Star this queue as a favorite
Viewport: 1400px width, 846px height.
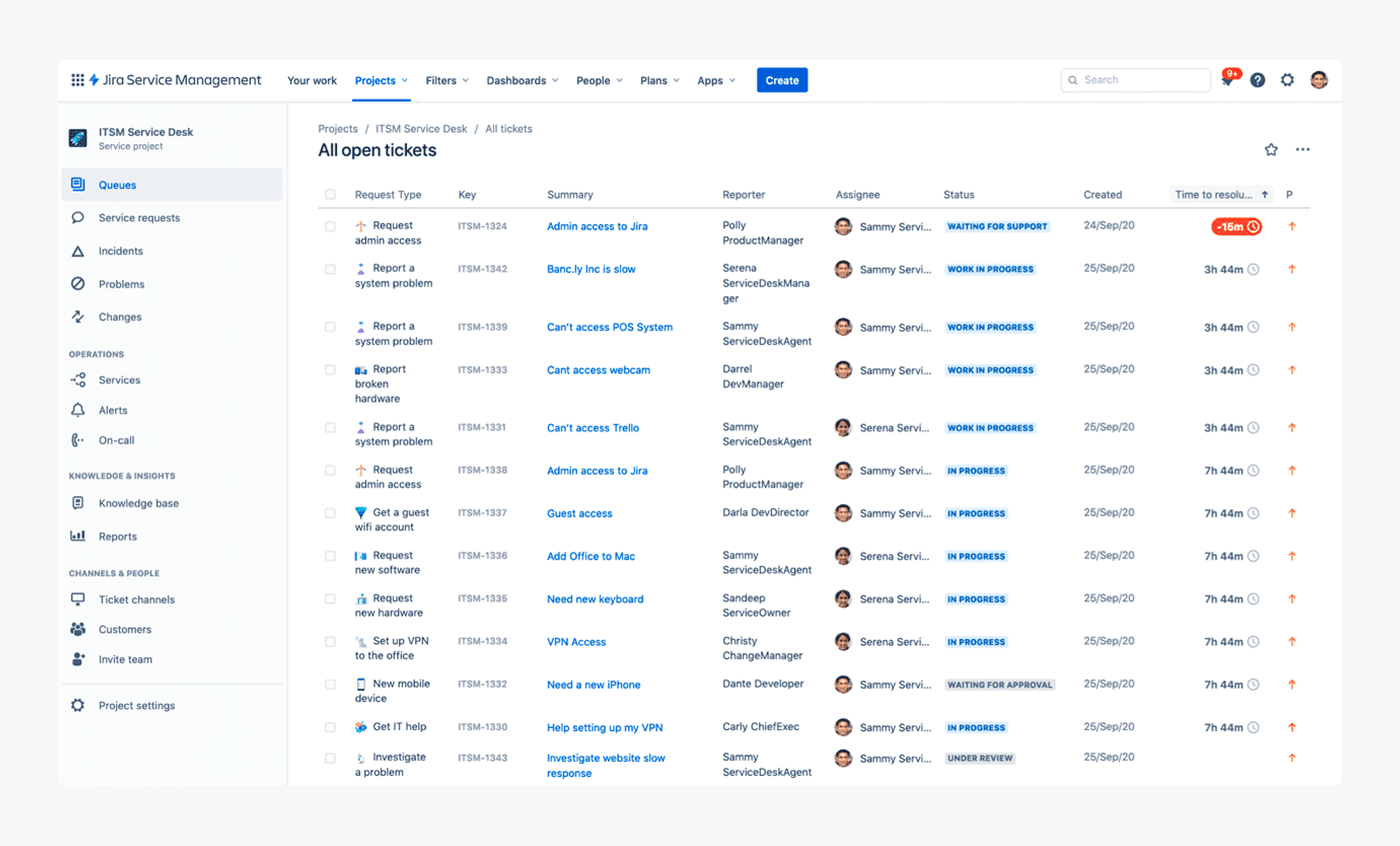[1271, 148]
